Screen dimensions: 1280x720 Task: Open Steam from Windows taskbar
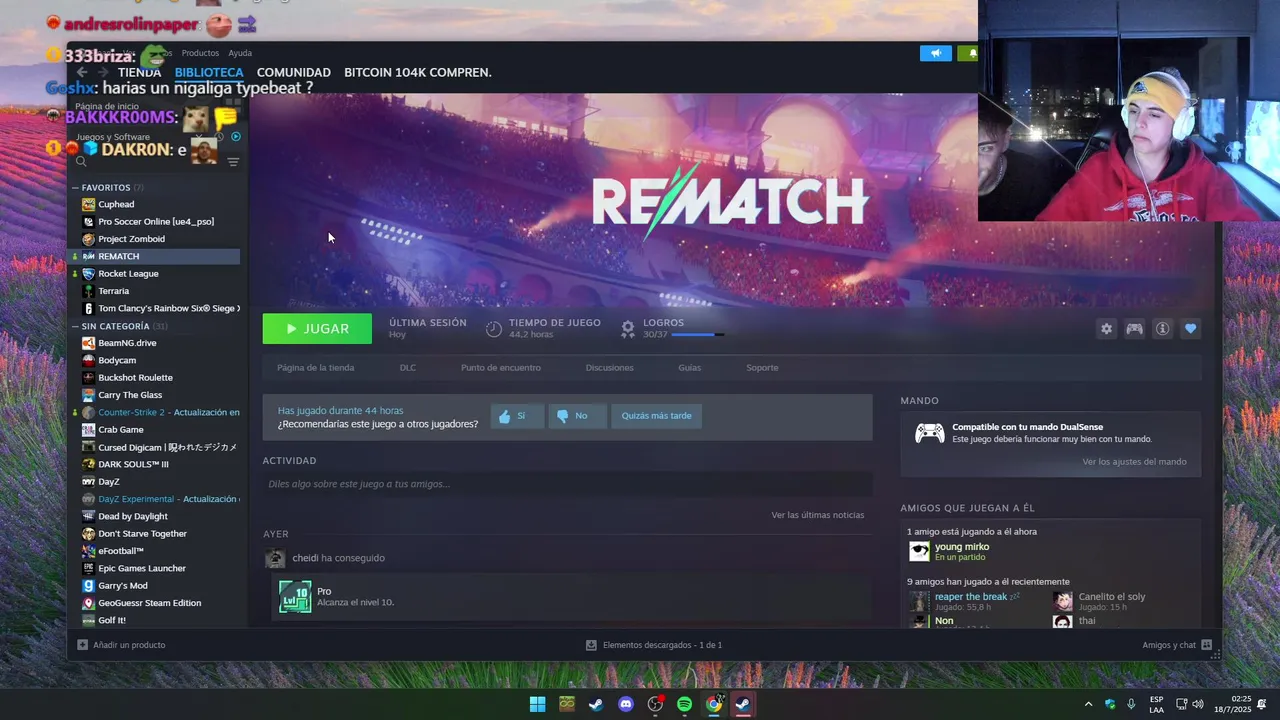[742, 704]
